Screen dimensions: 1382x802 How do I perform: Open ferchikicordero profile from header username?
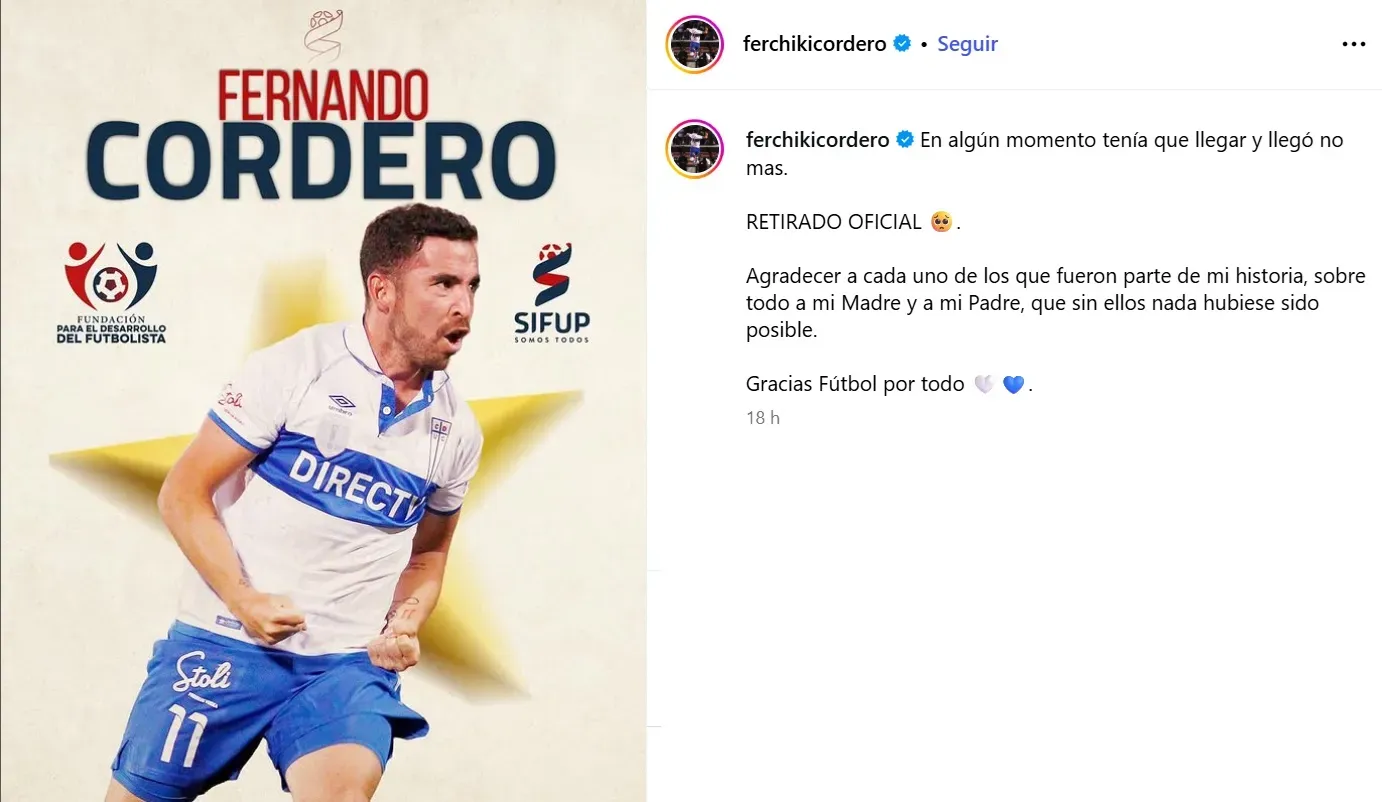(x=815, y=44)
